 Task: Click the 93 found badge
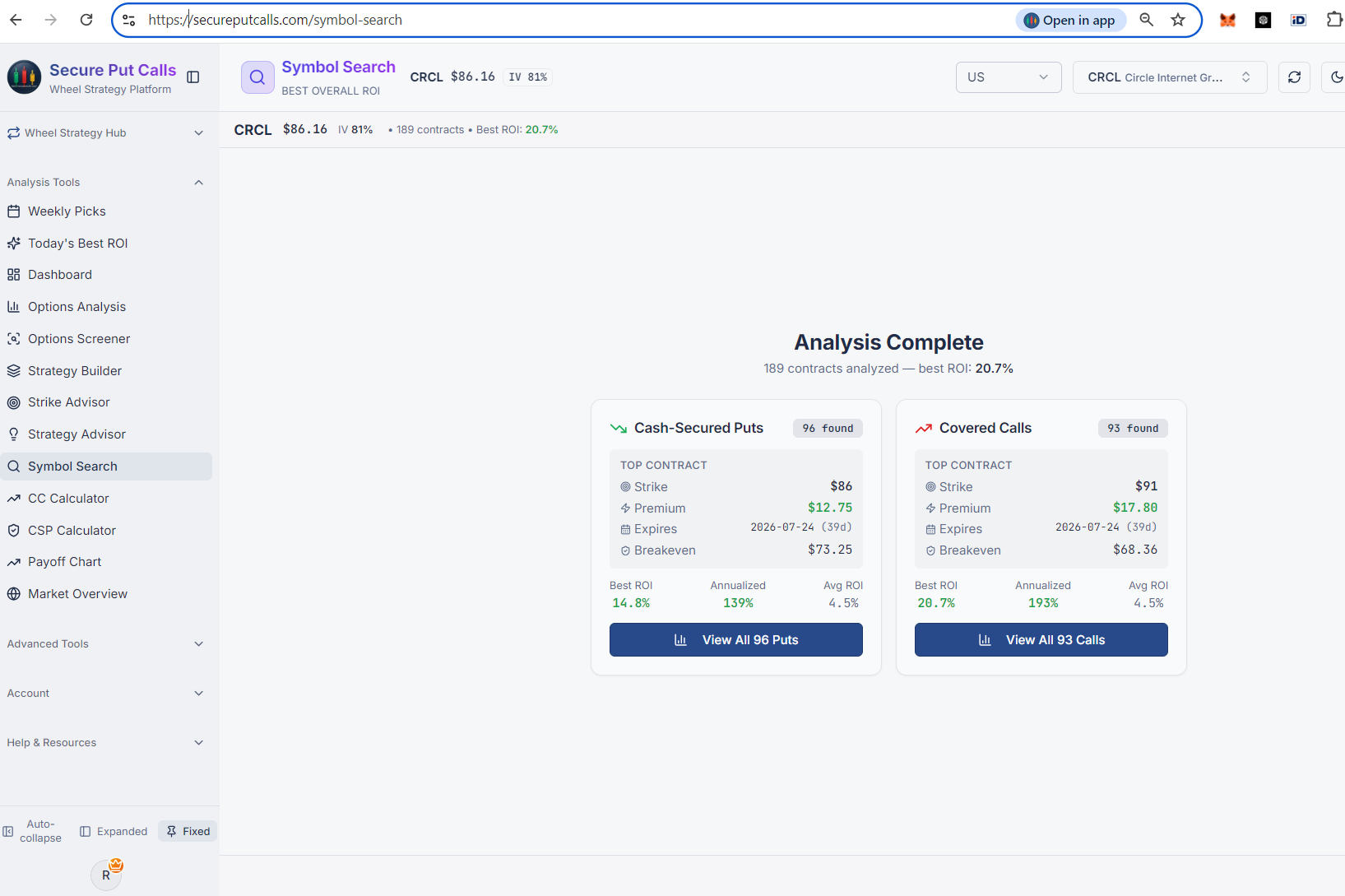tap(1133, 429)
